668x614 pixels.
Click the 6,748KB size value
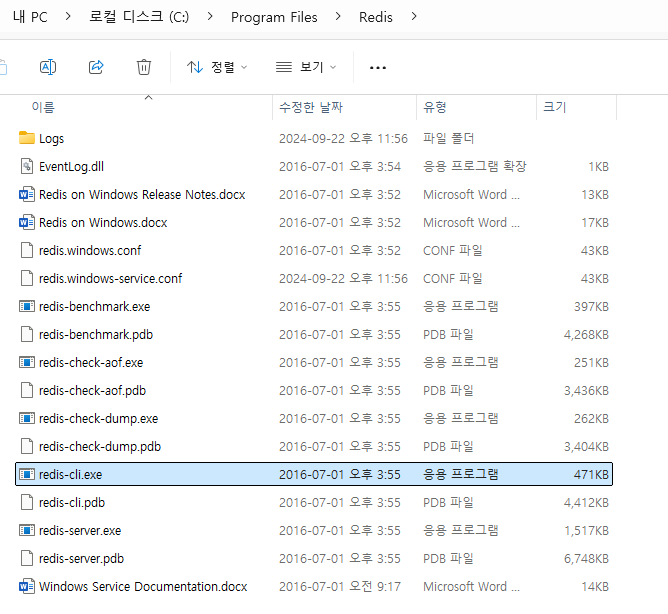tap(586, 559)
